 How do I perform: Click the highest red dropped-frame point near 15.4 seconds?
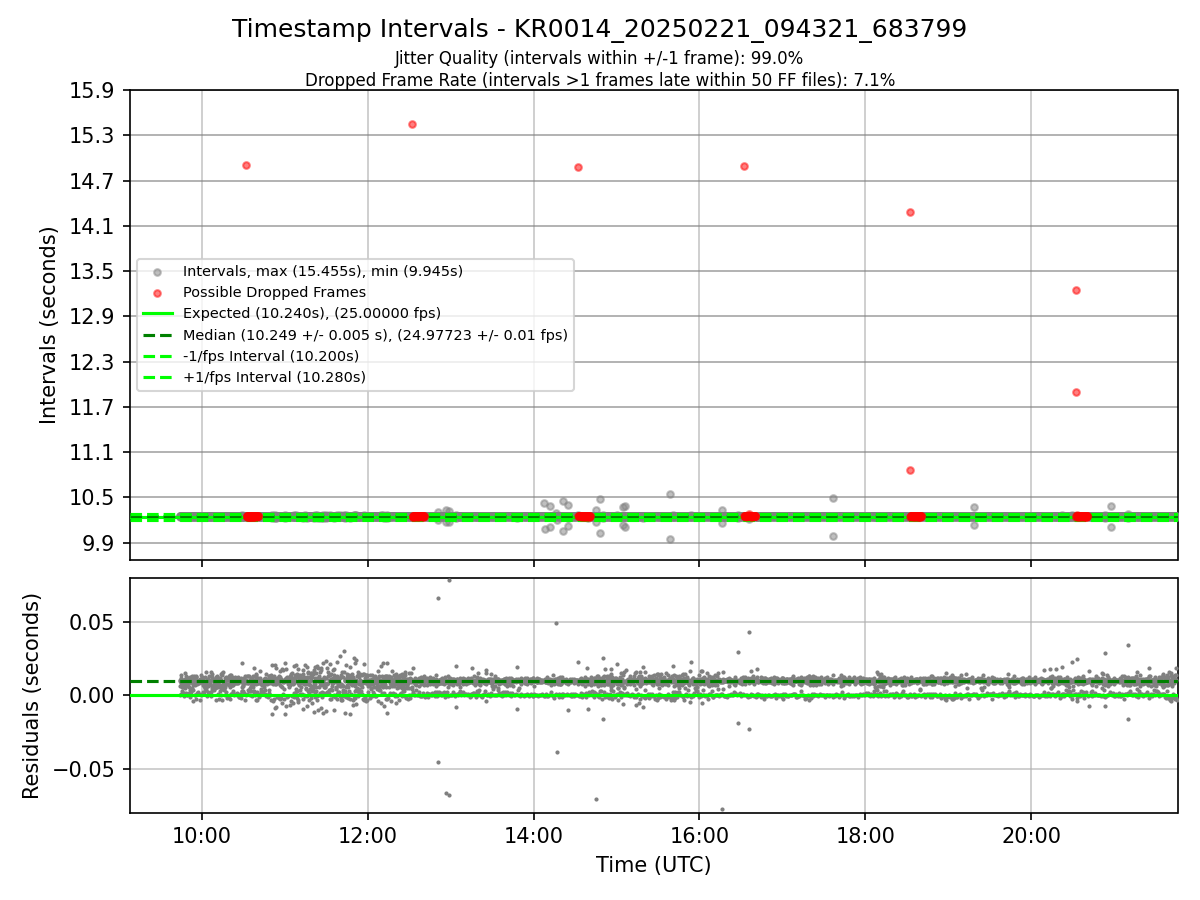(x=412, y=124)
